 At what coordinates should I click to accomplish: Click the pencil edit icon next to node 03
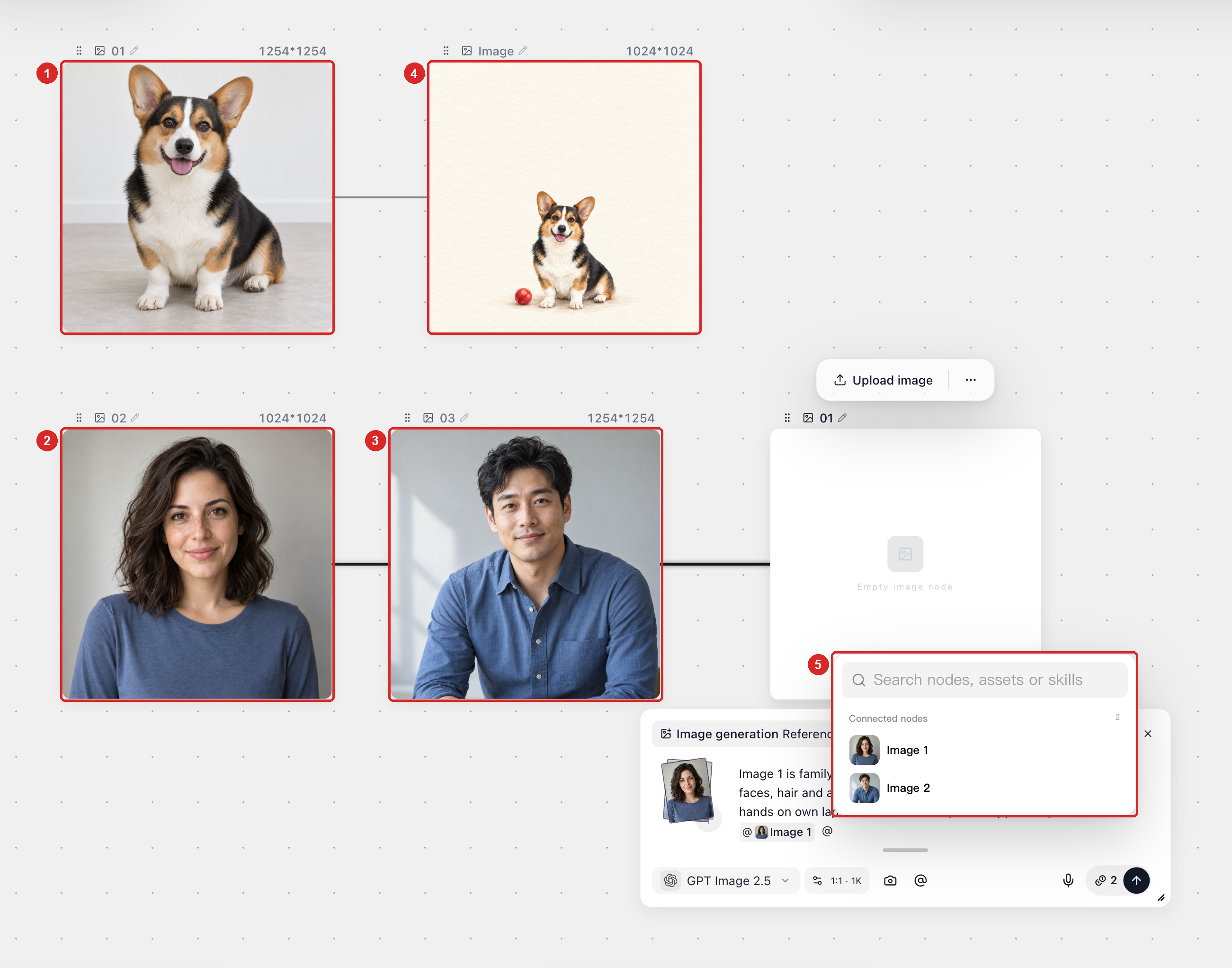click(x=464, y=418)
